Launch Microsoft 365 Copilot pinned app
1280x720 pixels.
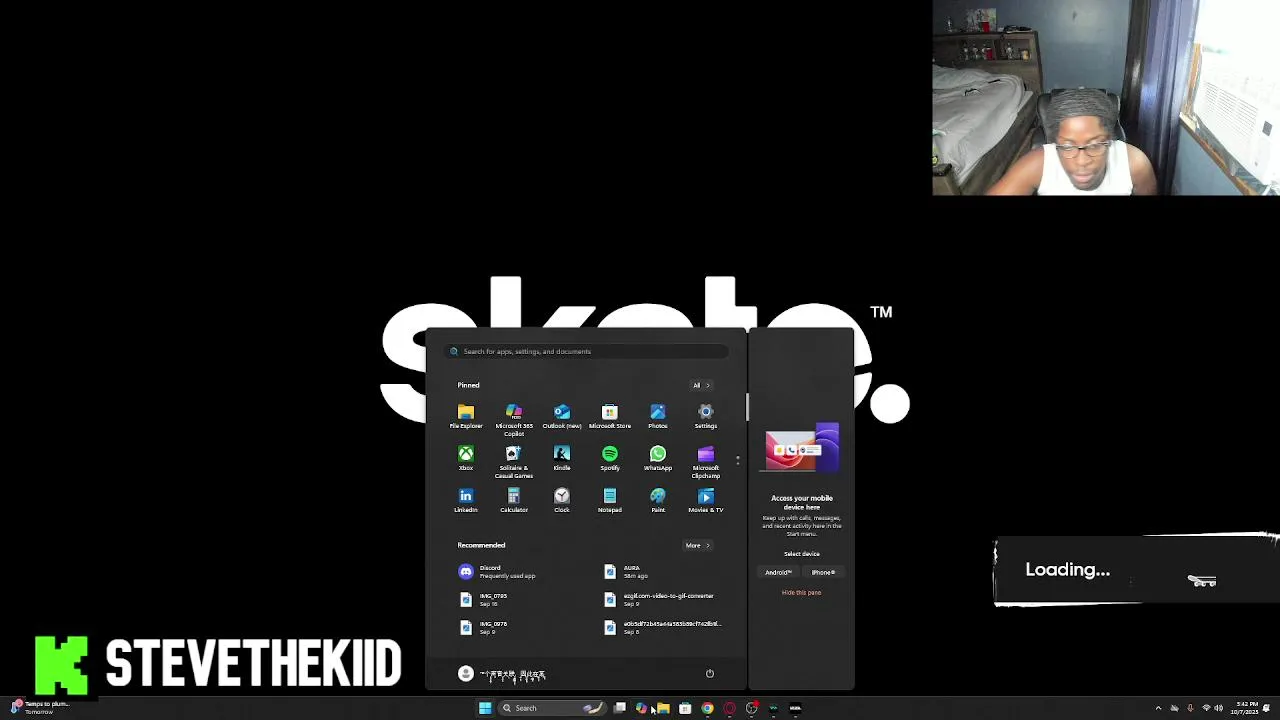point(513,419)
